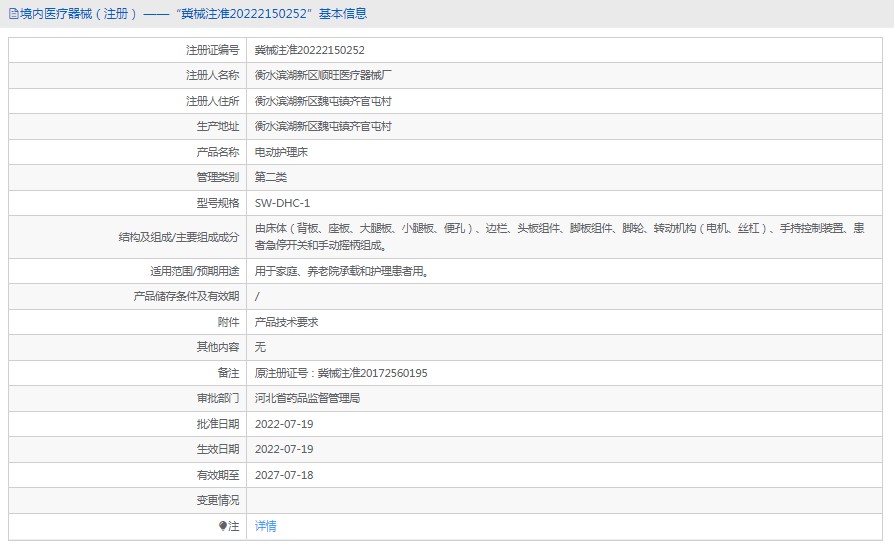Image resolution: width=894 pixels, height=548 pixels.
Task: Click intended use text 用于家庭、养老院承载和护理患者用
Action: click(341, 271)
